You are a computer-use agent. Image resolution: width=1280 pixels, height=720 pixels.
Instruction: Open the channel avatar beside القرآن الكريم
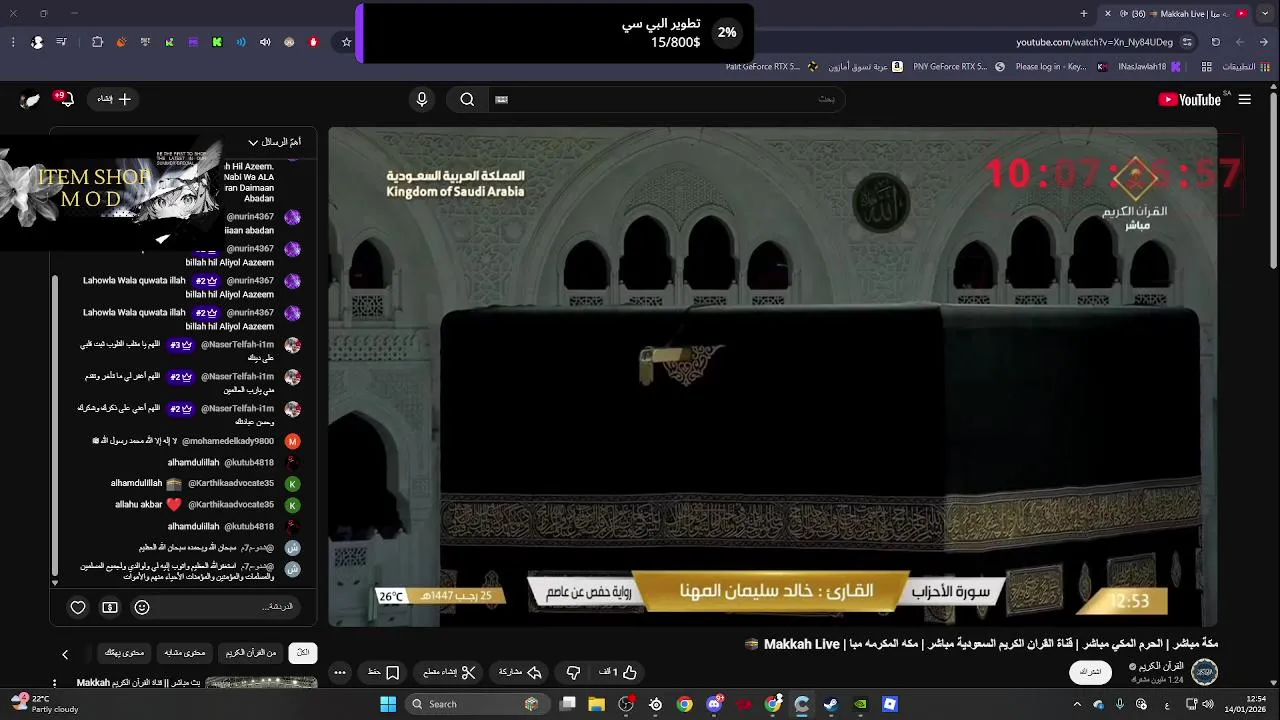click(x=1205, y=672)
